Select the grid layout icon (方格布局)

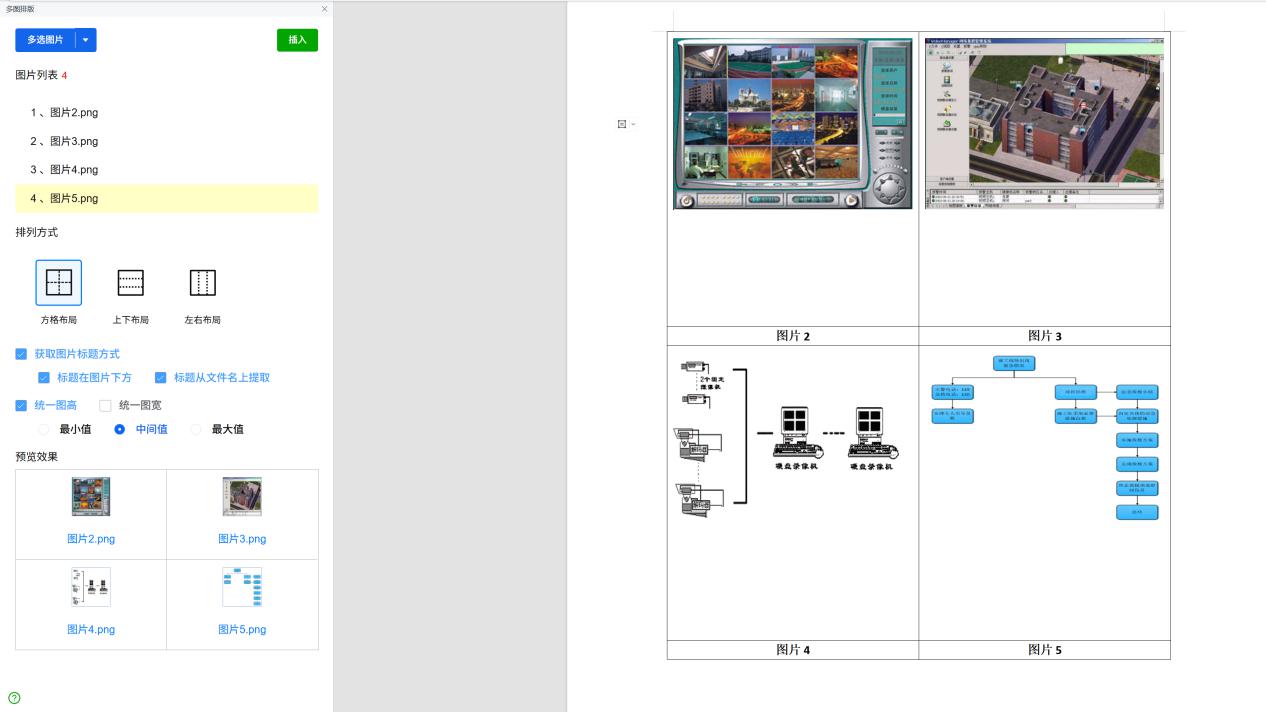(x=59, y=282)
